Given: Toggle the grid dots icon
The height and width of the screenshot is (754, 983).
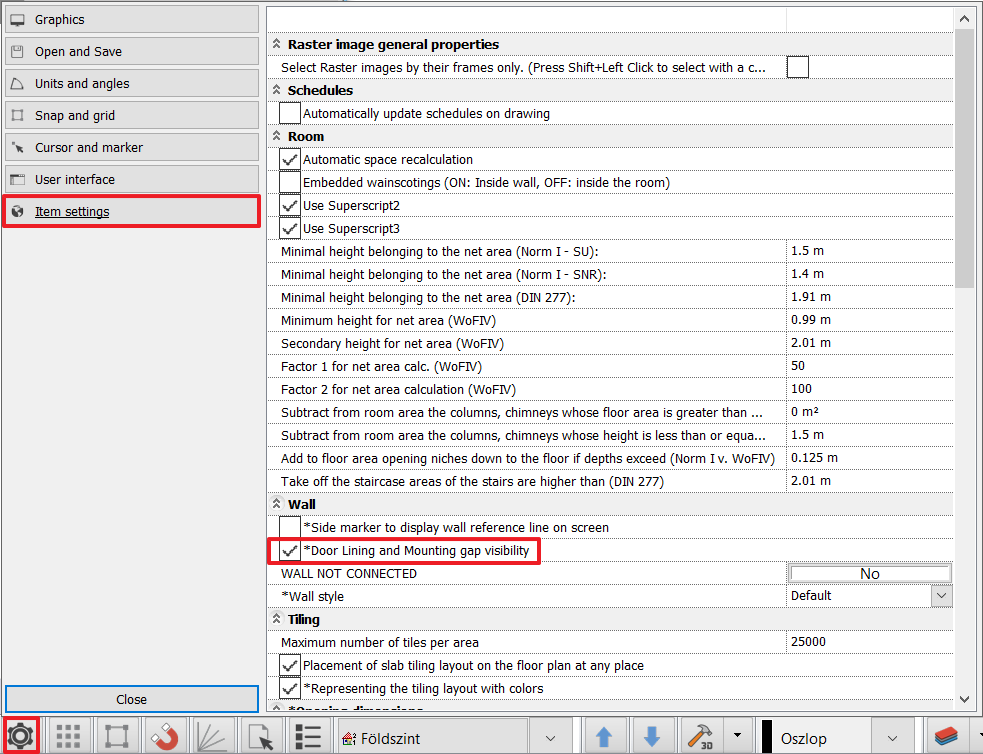Looking at the screenshot, I should [68, 737].
